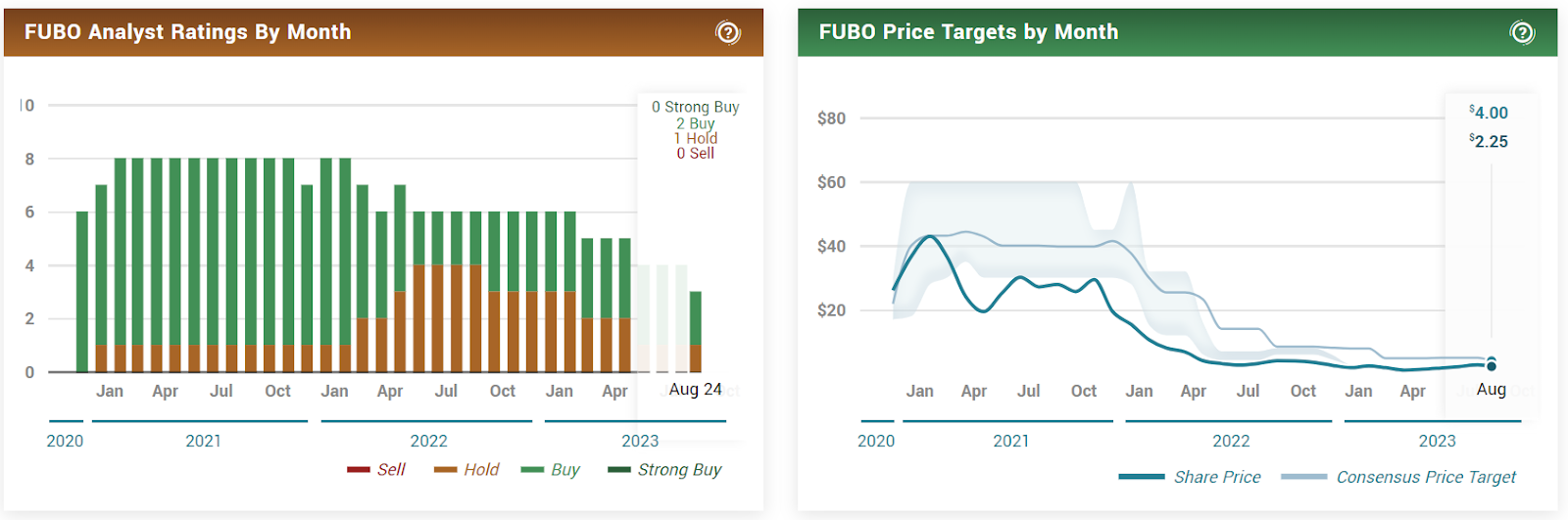Screen dimensions: 1568x520
Task: Click $80 y-axis label on price chart
Action: coord(831,118)
